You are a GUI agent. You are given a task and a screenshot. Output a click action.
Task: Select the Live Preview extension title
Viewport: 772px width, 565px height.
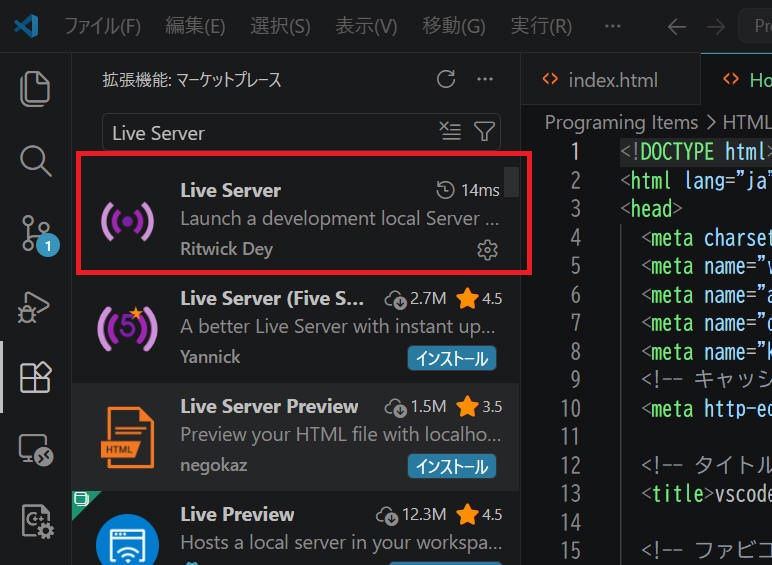(x=237, y=514)
